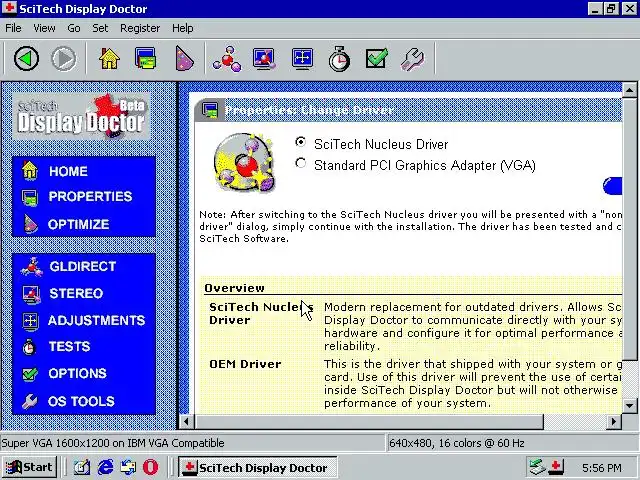Open the View menu
Screen dimensions: 640x480
point(44,28)
